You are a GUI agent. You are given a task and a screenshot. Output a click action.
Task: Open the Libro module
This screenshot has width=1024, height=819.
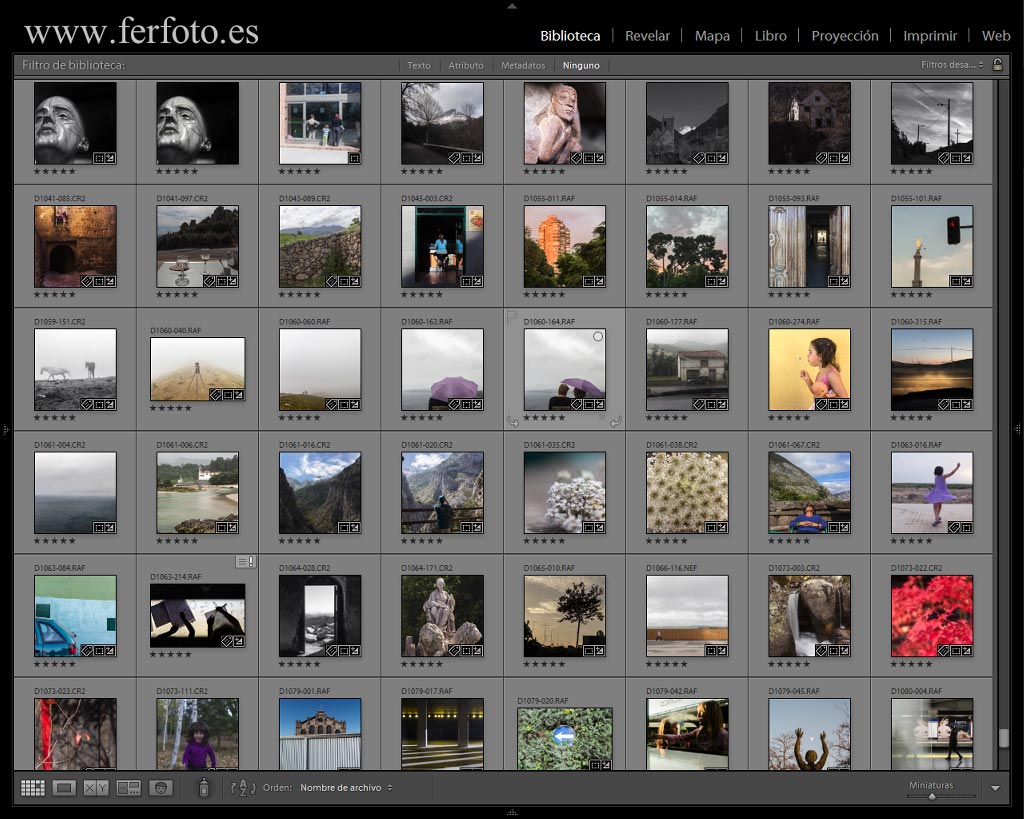(771, 36)
